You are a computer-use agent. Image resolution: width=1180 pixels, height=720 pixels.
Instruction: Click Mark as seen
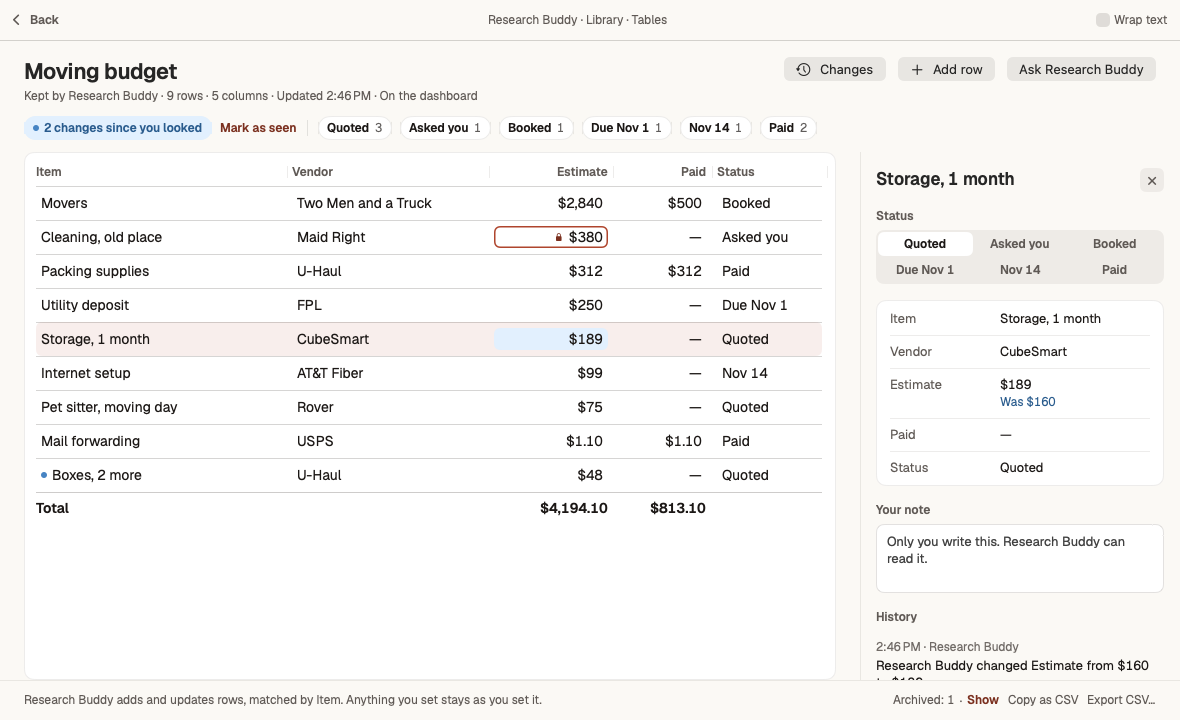pyautogui.click(x=258, y=128)
